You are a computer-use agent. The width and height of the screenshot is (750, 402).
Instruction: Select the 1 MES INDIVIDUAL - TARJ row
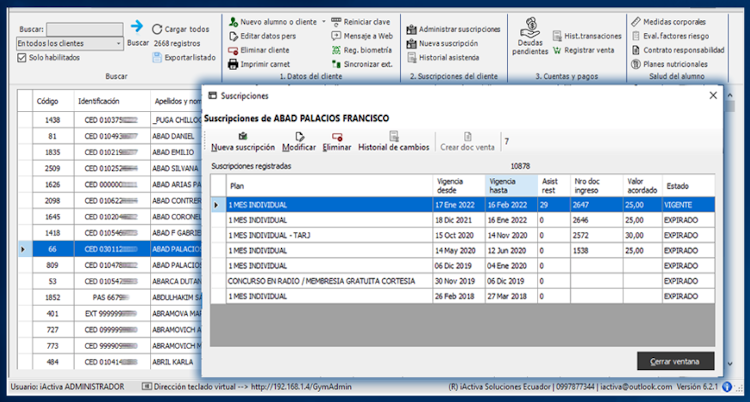click(463, 235)
